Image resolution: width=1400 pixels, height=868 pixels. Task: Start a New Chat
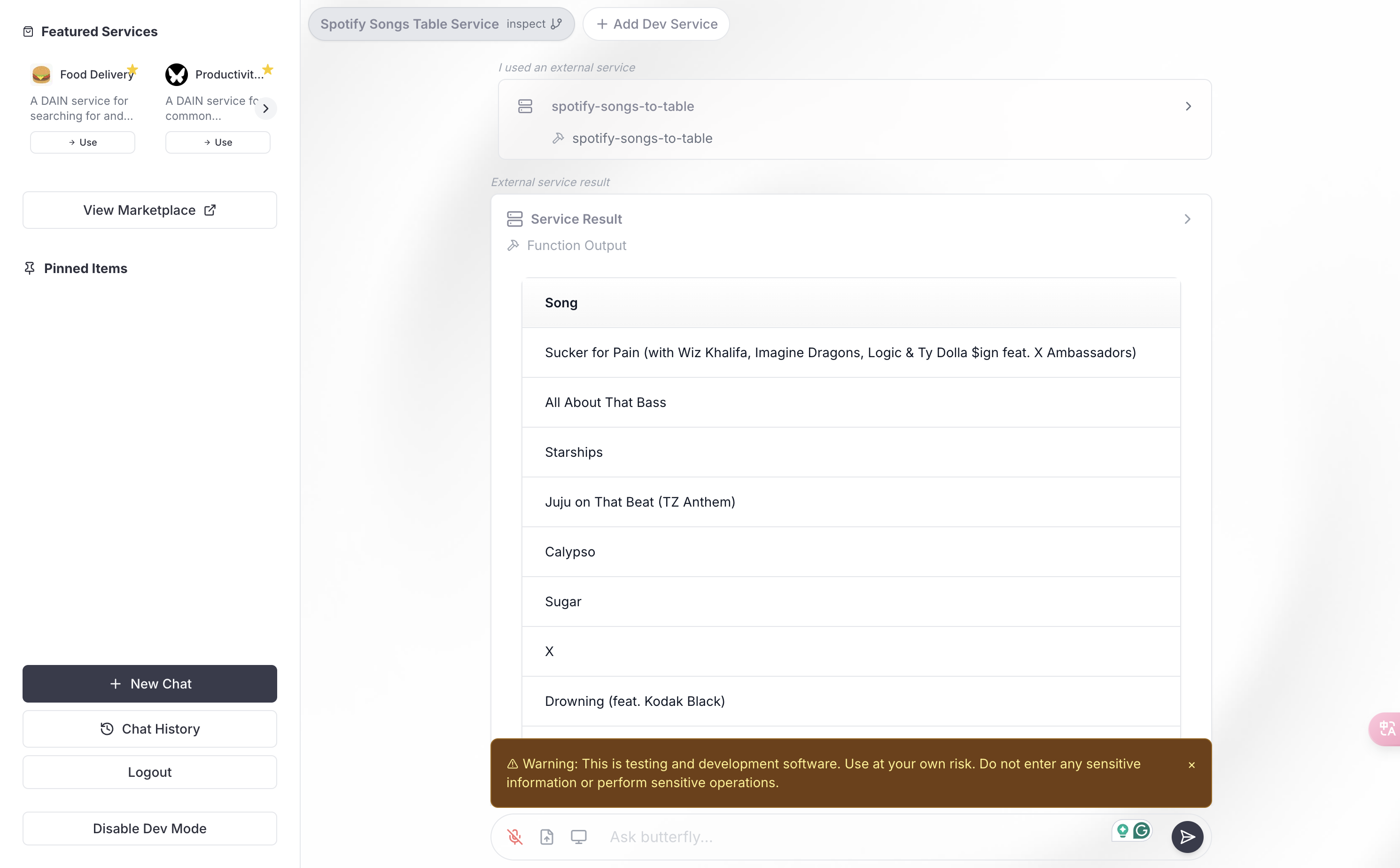(x=150, y=683)
